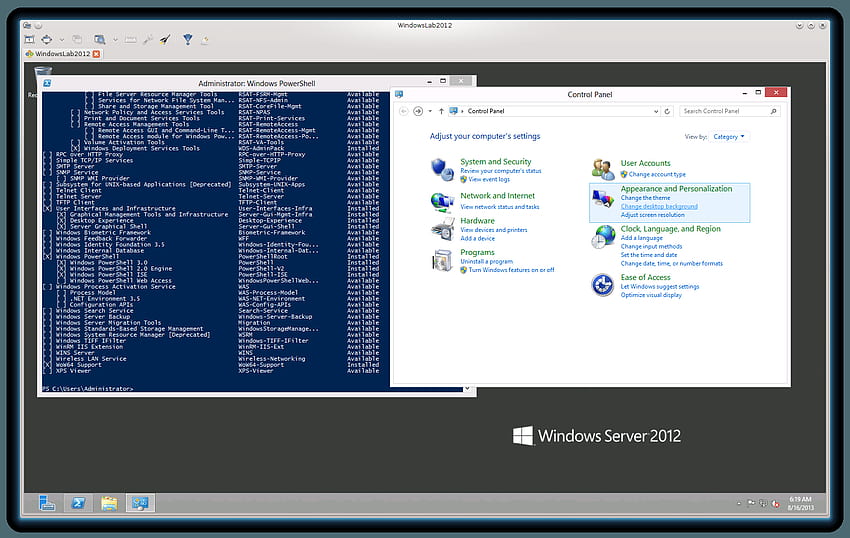Open View event logs
The height and width of the screenshot is (538, 850).
(489, 180)
